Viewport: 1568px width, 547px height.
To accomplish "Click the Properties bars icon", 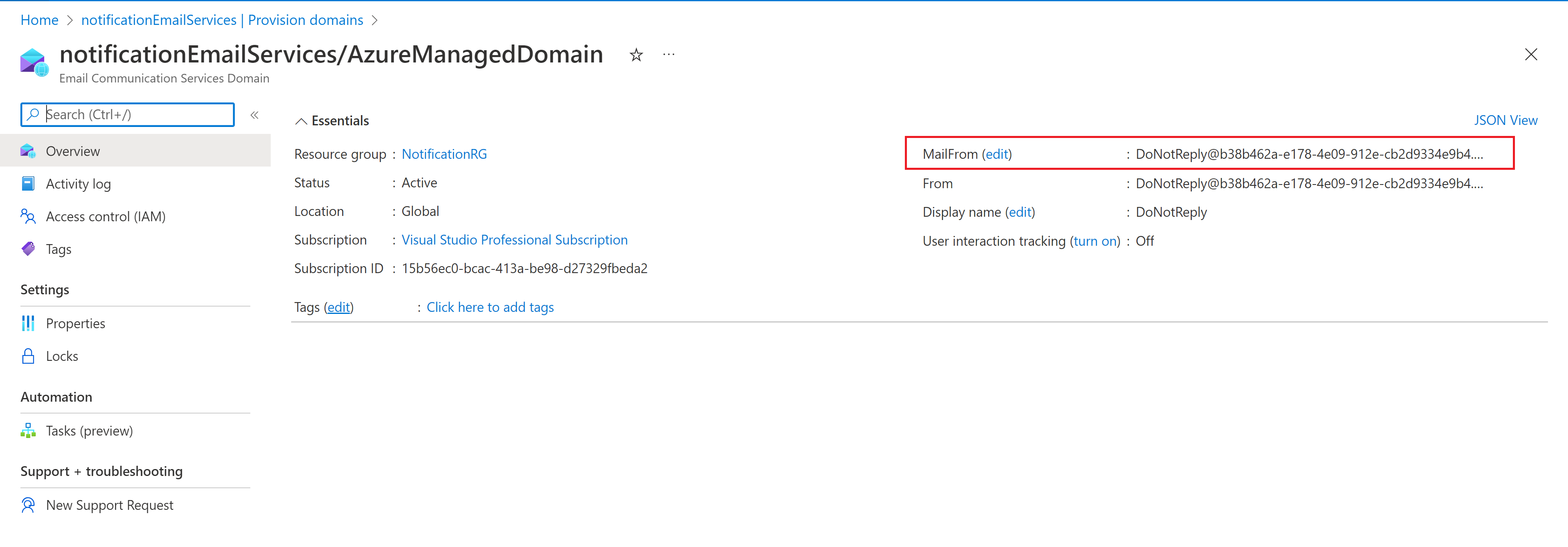I will tap(28, 323).
